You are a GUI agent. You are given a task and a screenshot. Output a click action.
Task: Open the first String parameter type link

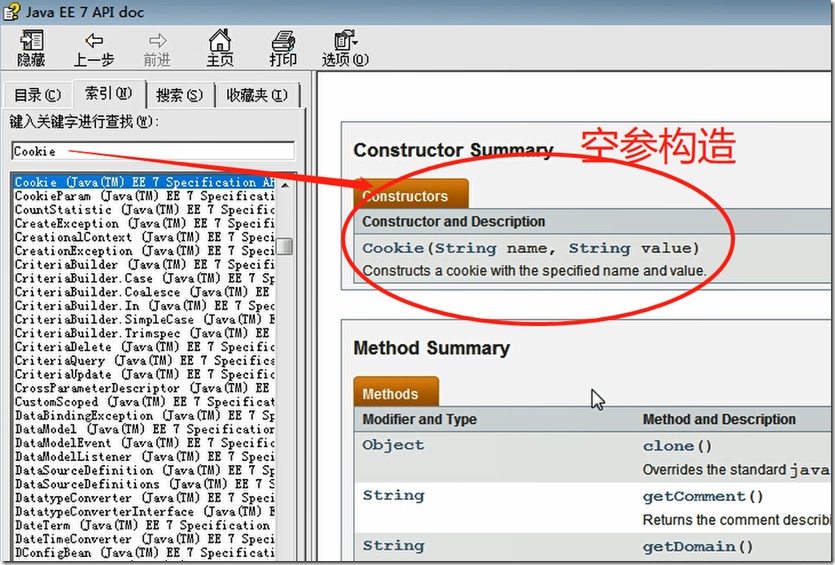point(466,248)
